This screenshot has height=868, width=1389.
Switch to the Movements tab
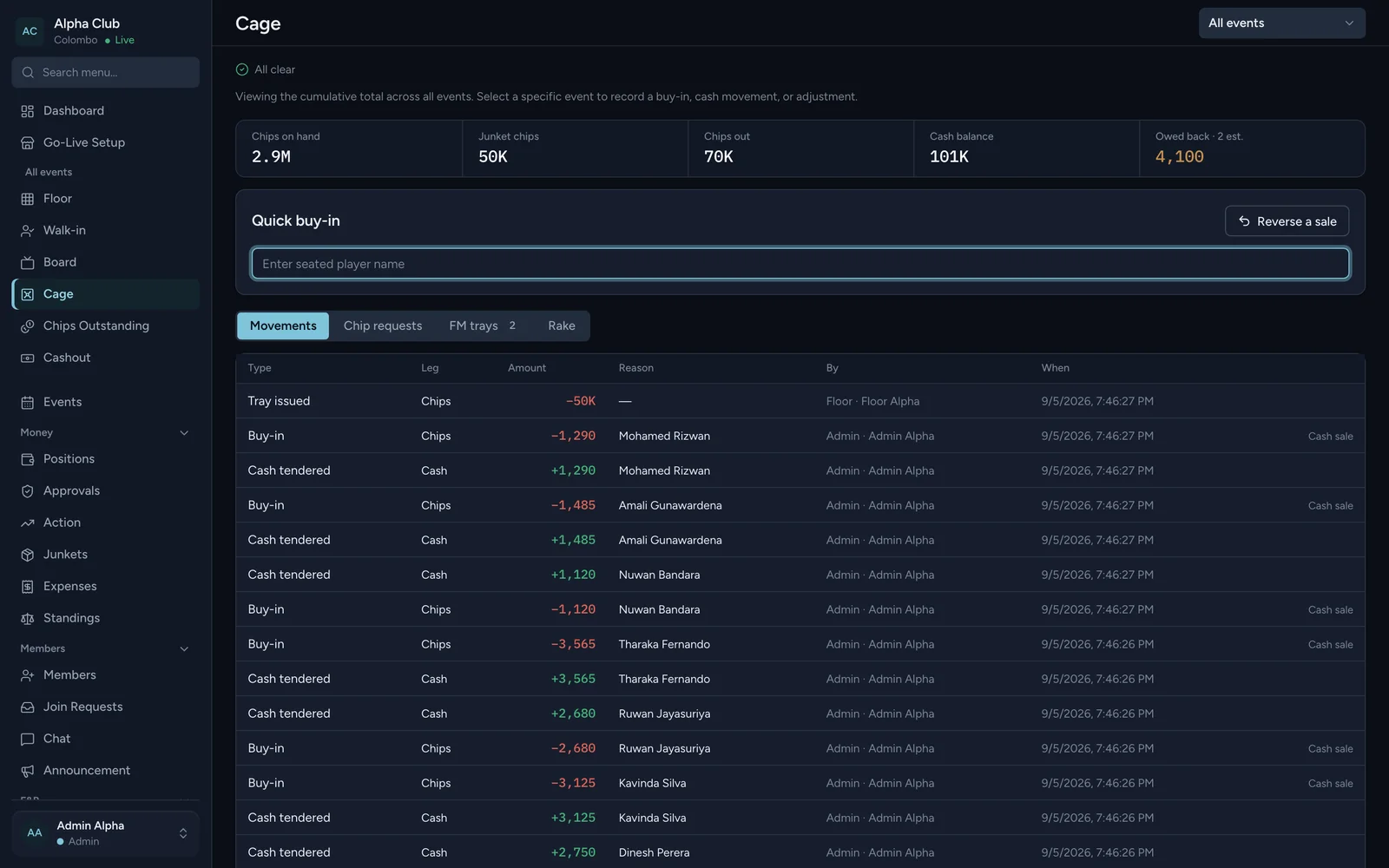(x=283, y=326)
